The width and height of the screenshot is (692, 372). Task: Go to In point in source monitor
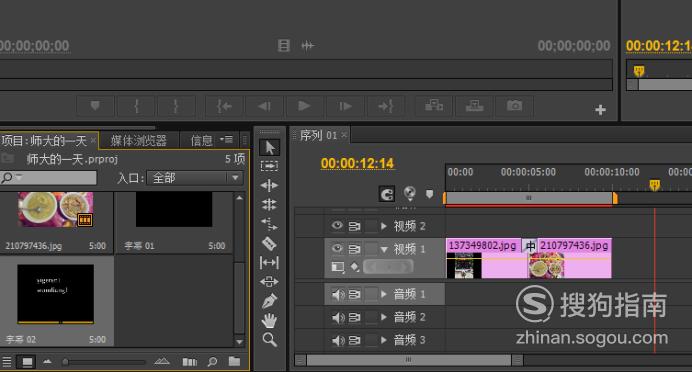coord(224,106)
